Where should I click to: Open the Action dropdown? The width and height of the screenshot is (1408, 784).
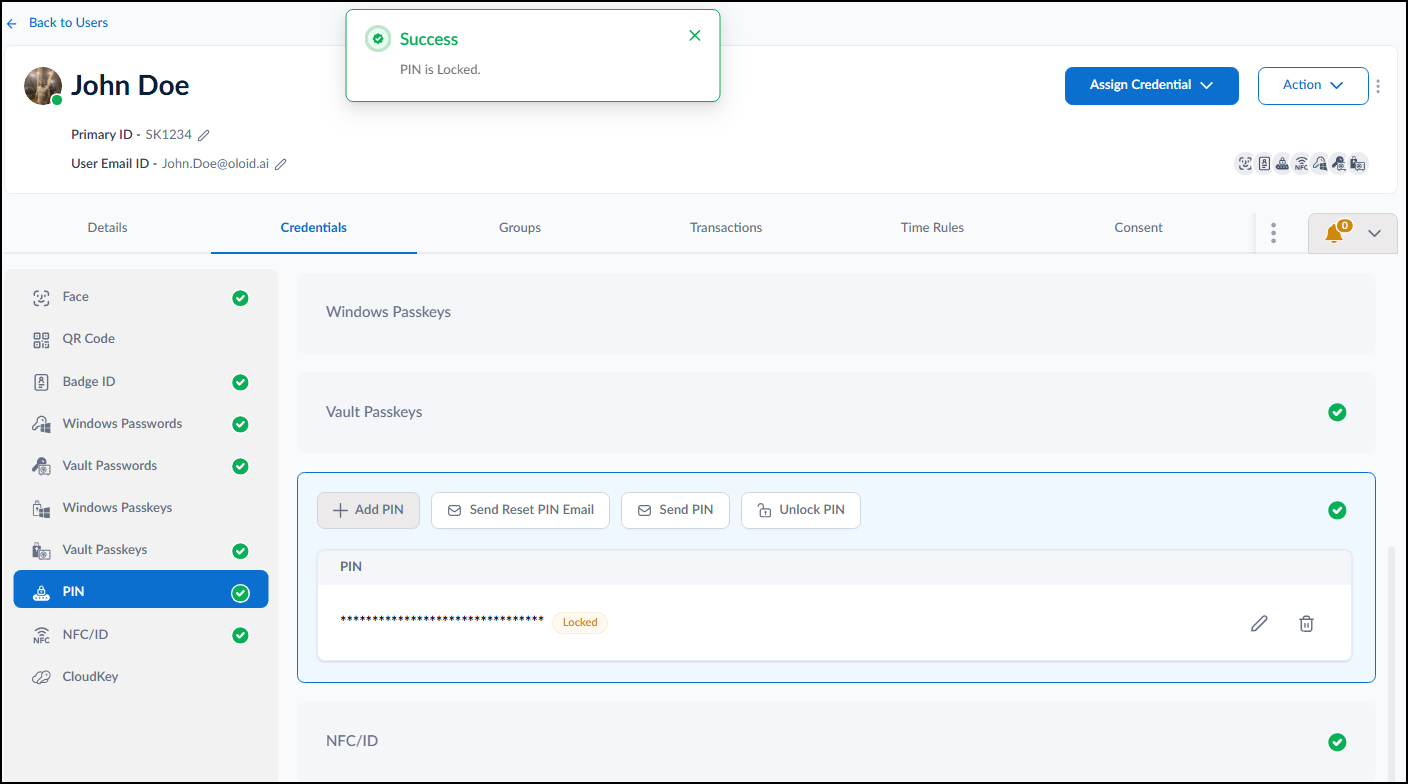(x=1313, y=85)
